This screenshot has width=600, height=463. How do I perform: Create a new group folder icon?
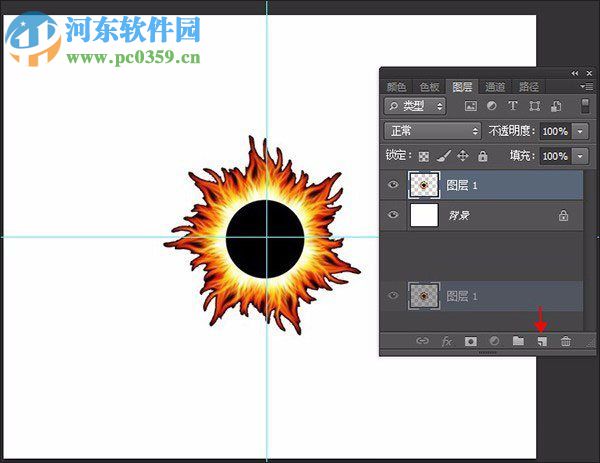pos(518,341)
